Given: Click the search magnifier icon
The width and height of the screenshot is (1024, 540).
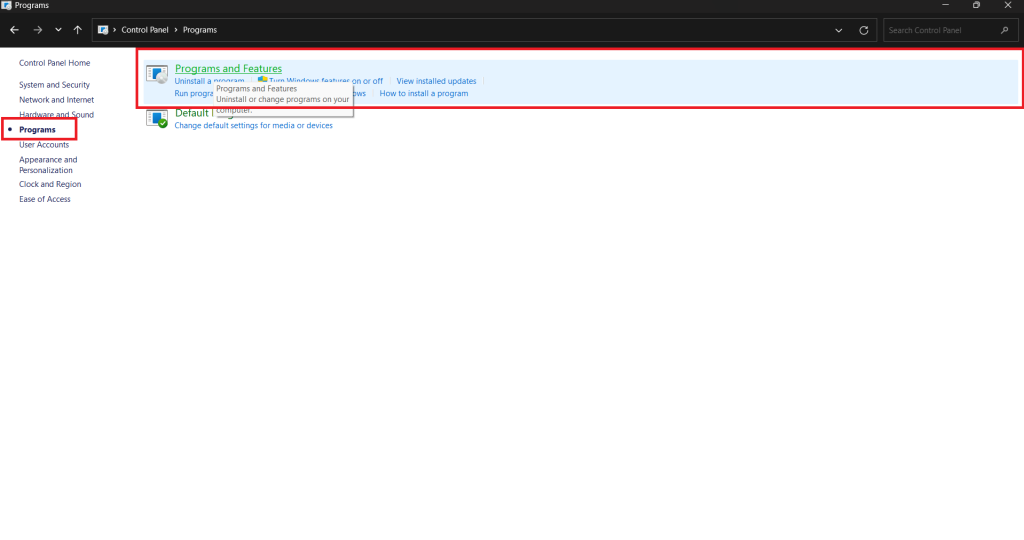Looking at the screenshot, I should tap(1004, 30).
